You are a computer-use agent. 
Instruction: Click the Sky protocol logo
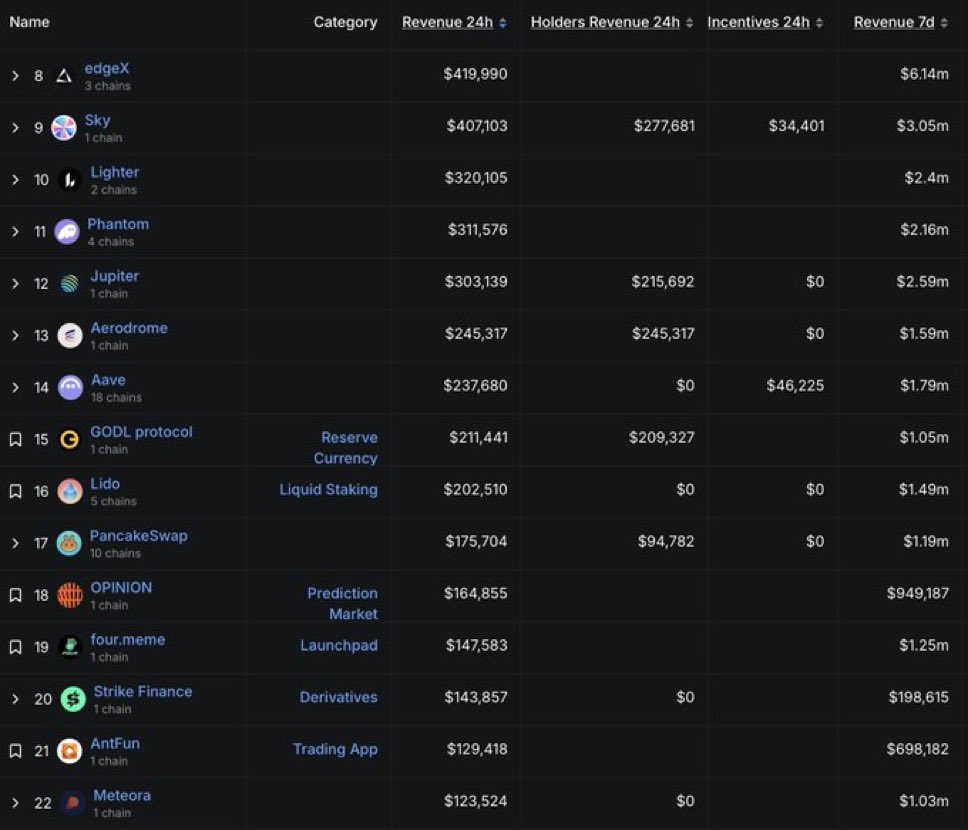point(64,128)
